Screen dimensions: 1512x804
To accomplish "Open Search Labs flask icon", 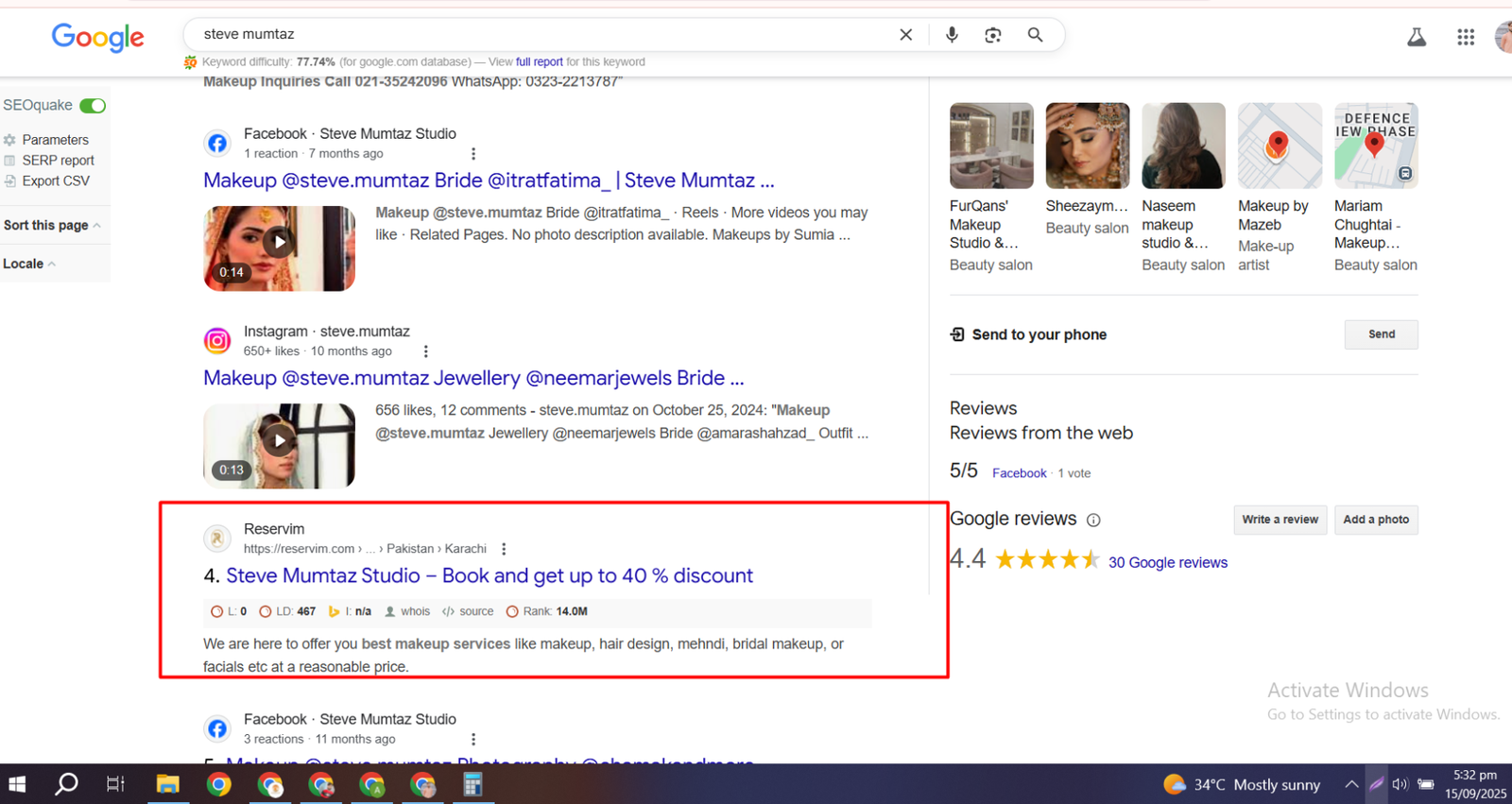I will click(x=1416, y=37).
